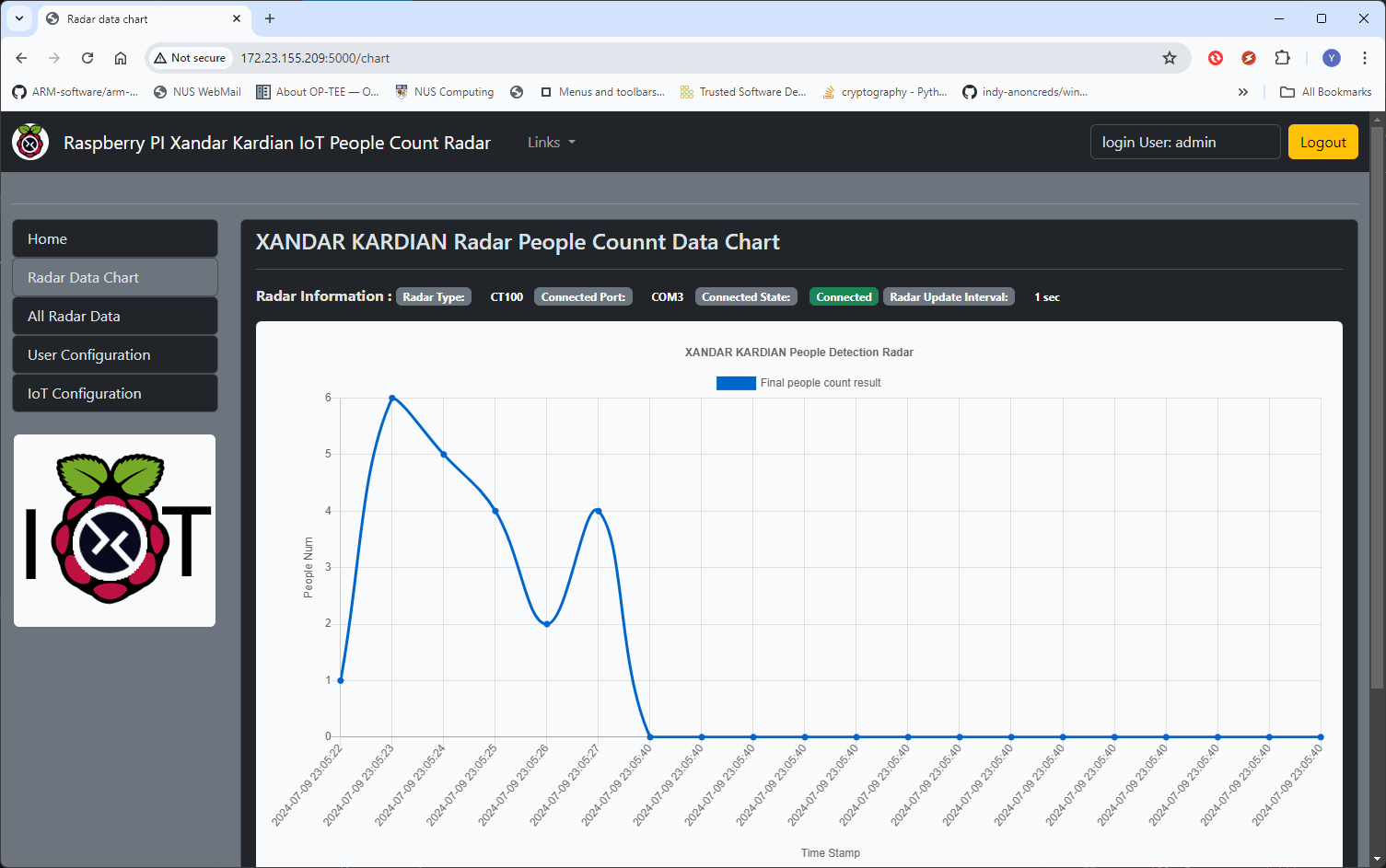This screenshot has height=868, width=1386.
Task: Open About OP-TEE bookmark
Action: [x=318, y=92]
